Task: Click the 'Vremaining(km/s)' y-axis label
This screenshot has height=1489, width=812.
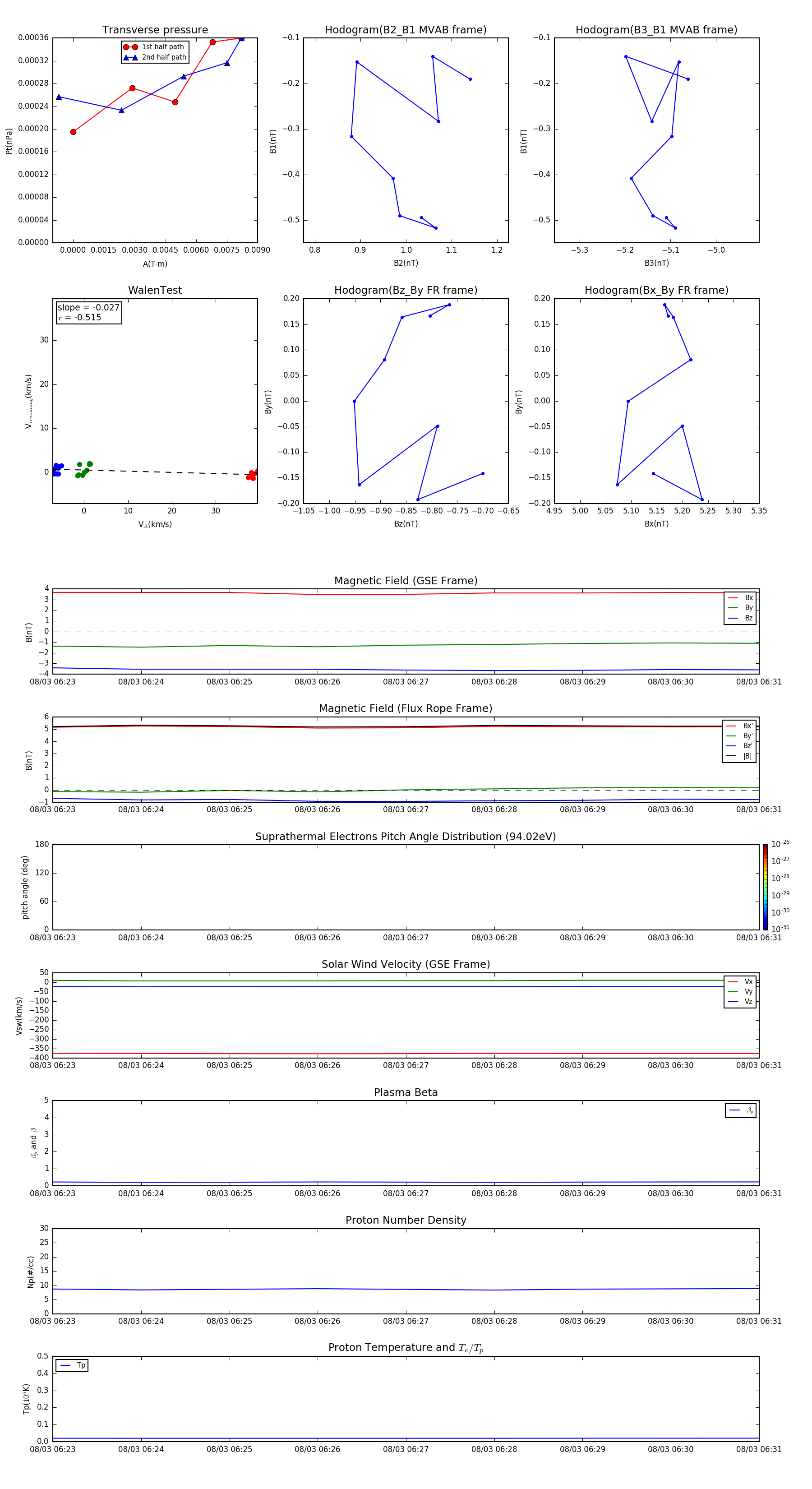Action: point(28,402)
